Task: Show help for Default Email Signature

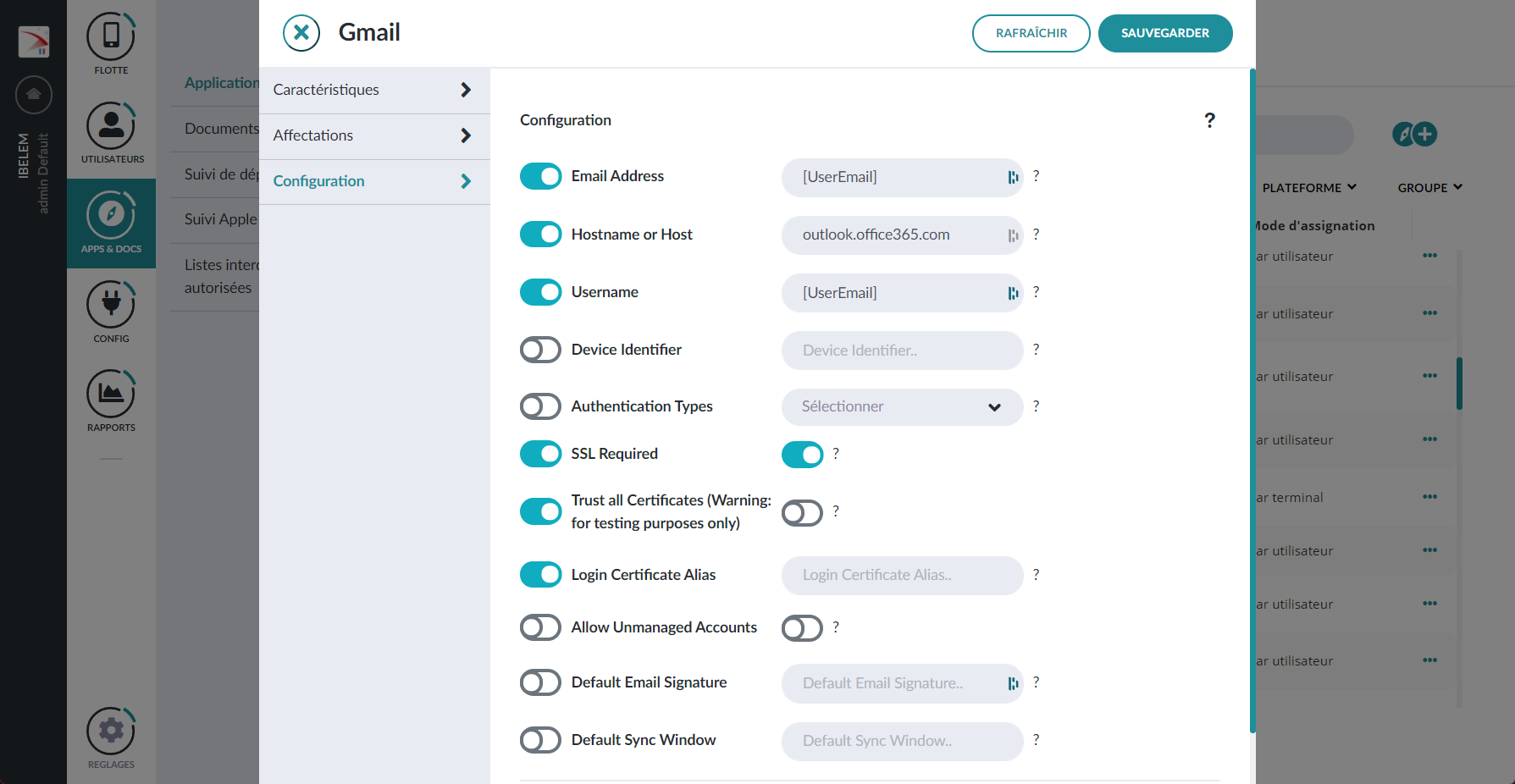Action: tap(1036, 682)
